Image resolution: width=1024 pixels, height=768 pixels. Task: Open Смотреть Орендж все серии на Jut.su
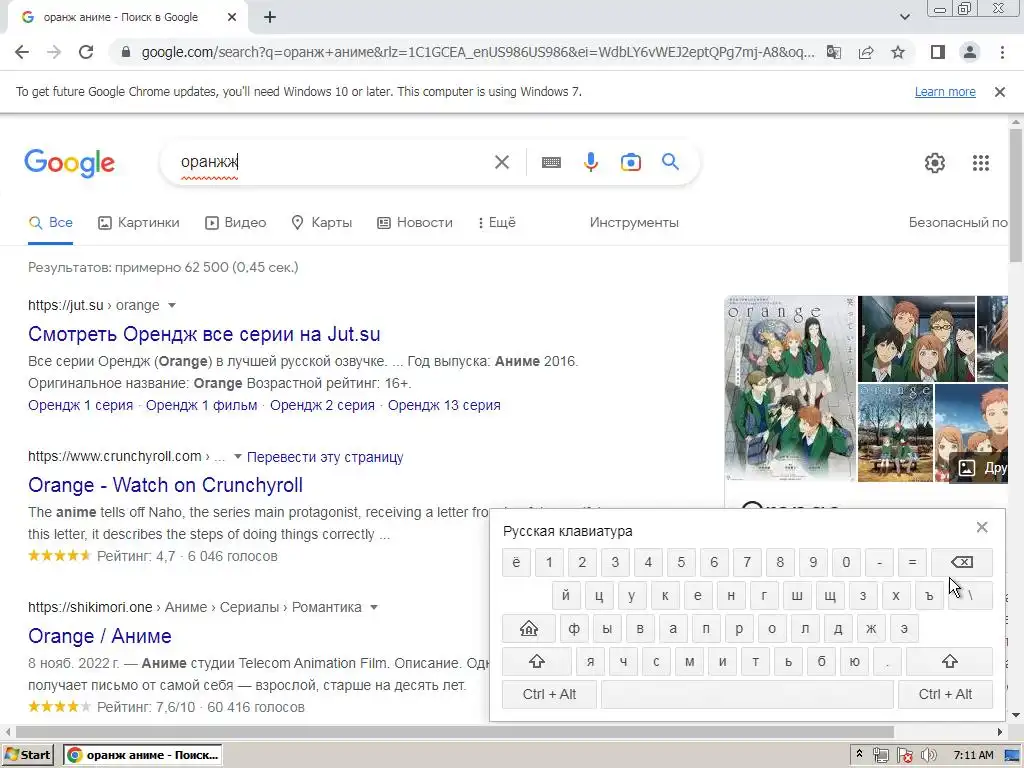click(204, 334)
